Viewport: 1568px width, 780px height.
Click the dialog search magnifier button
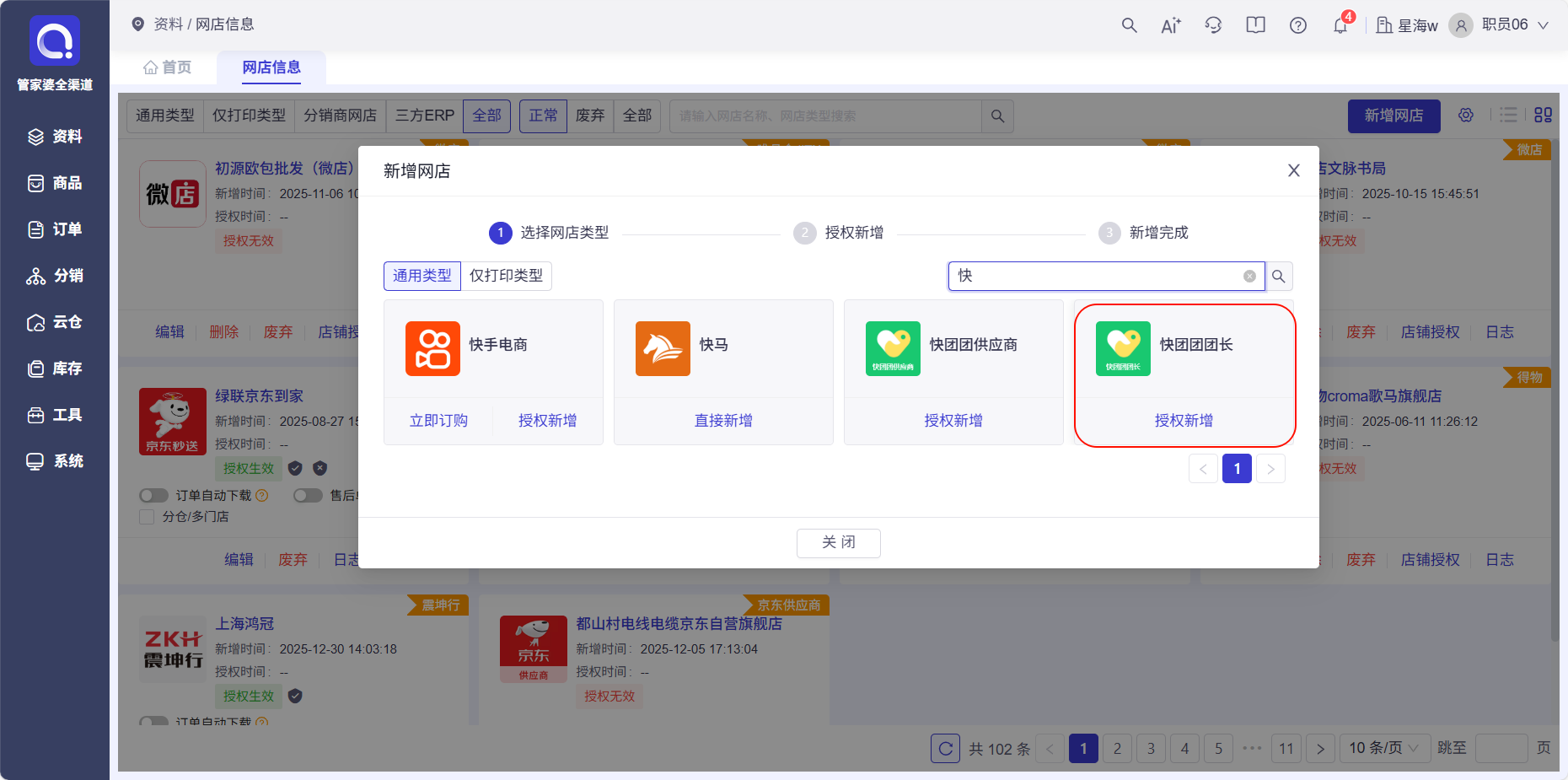[x=1279, y=276]
